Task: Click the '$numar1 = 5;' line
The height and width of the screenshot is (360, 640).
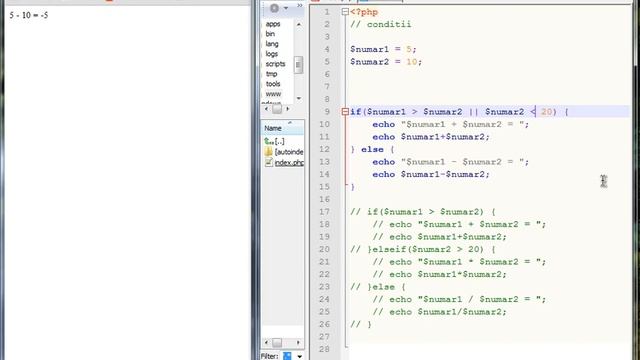Action: pos(383,49)
